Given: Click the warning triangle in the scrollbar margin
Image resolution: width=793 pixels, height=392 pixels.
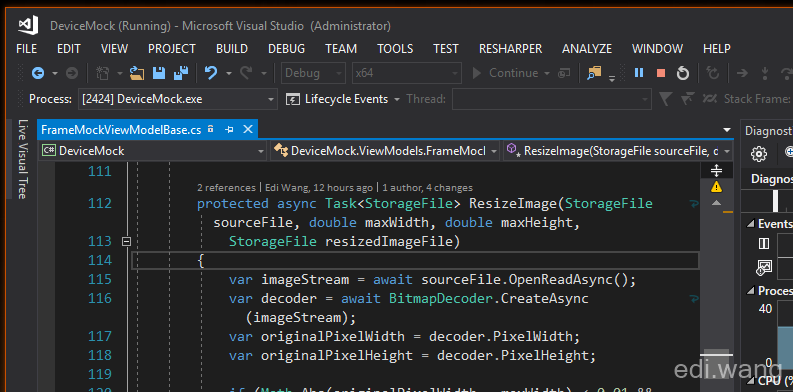Looking at the screenshot, I should tap(716, 187).
